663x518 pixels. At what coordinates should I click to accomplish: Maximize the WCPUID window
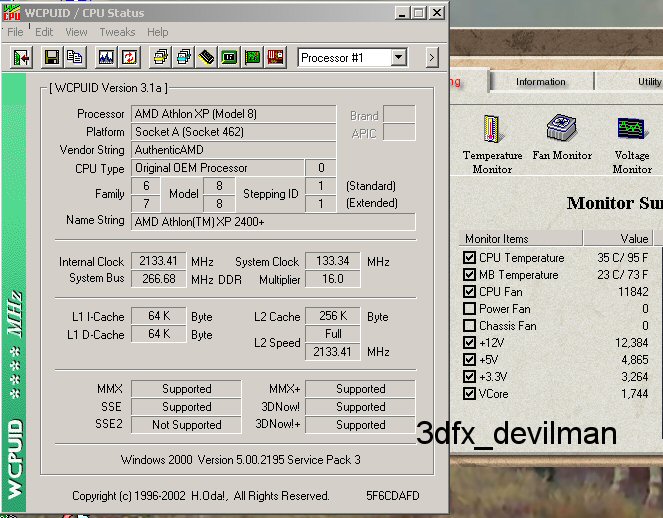tap(418, 13)
